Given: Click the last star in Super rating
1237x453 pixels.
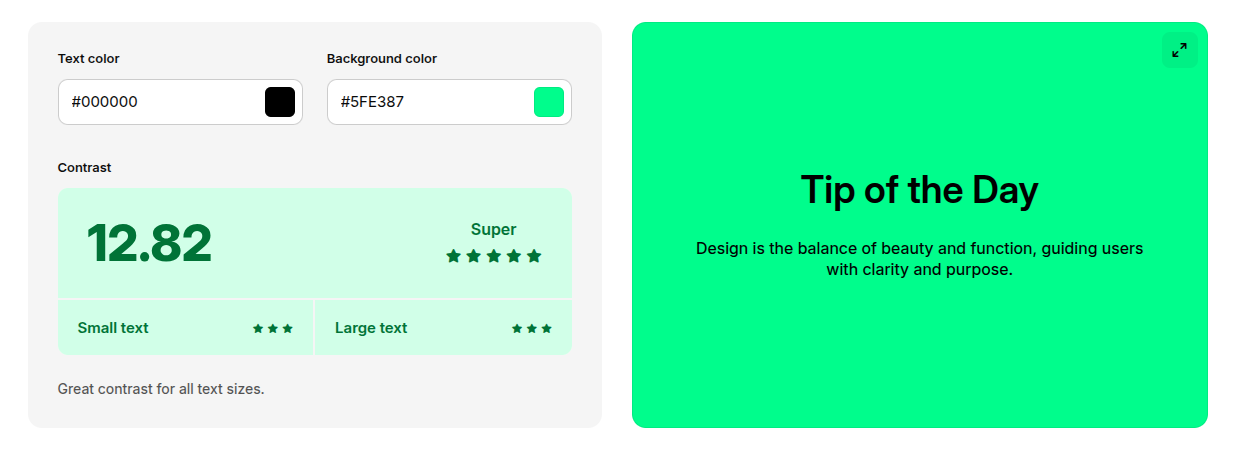Looking at the screenshot, I should (x=534, y=256).
